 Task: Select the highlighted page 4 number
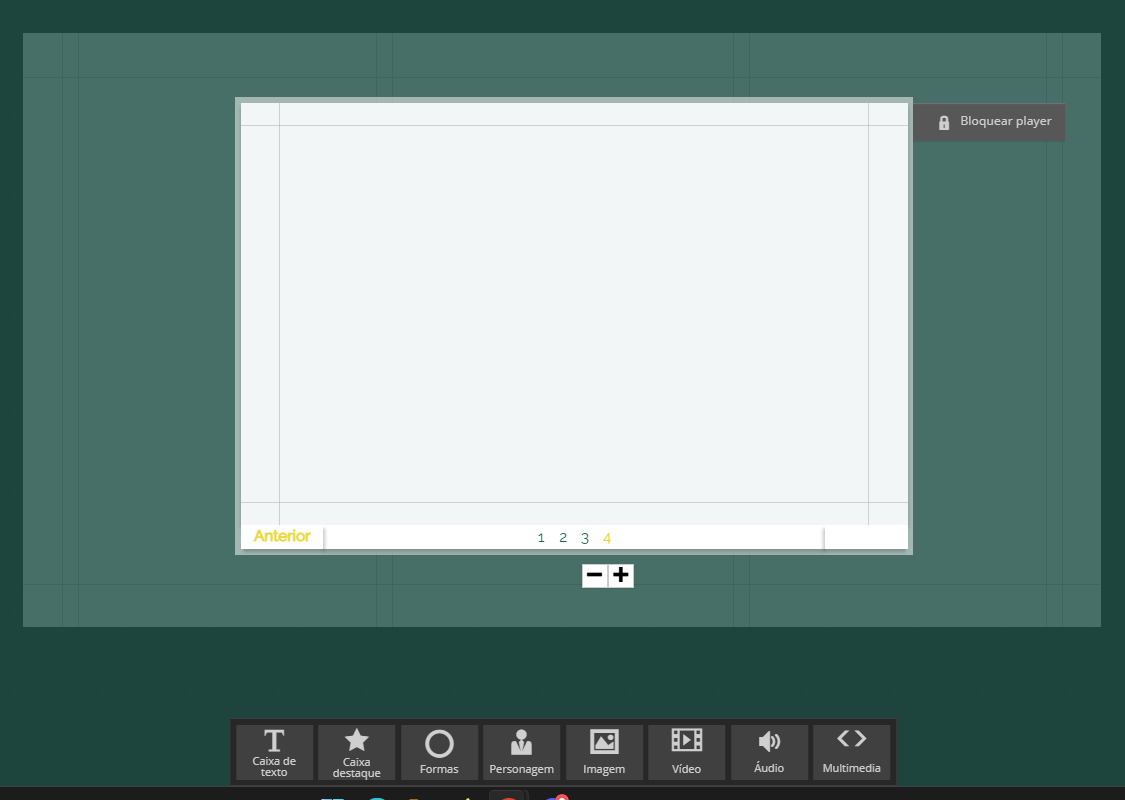[607, 538]
